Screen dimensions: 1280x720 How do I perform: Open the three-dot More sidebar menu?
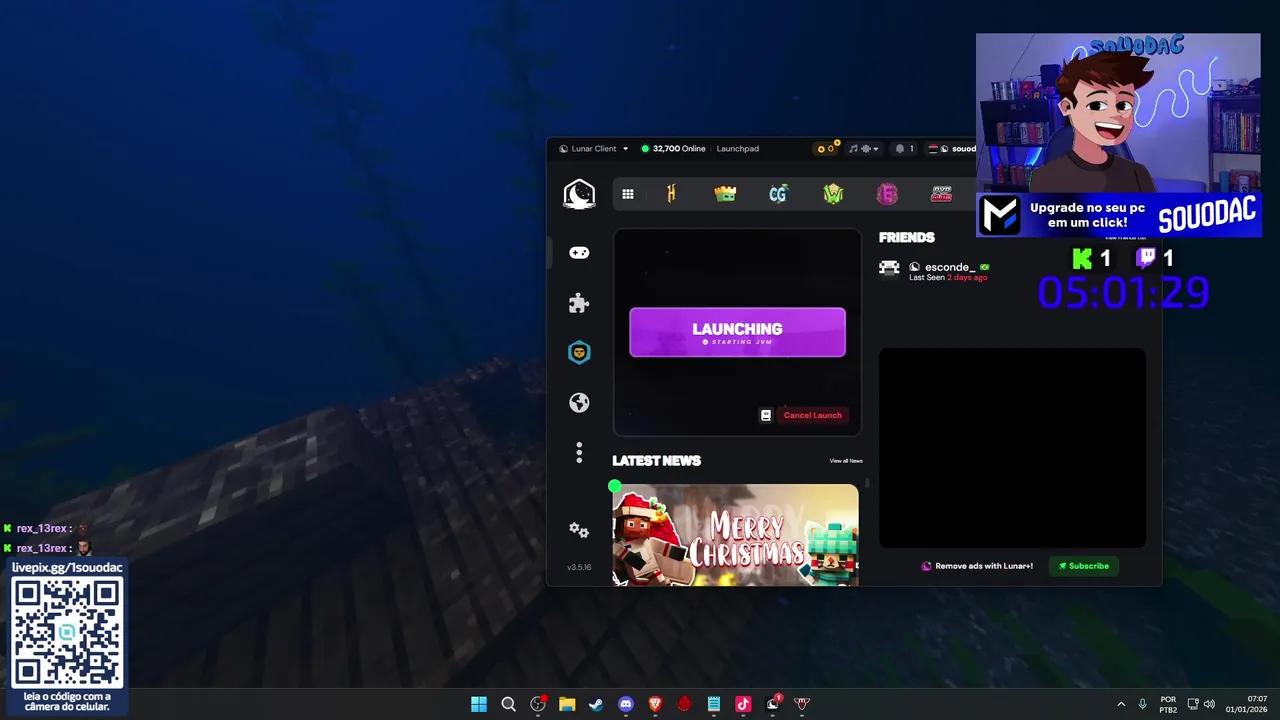579,453
